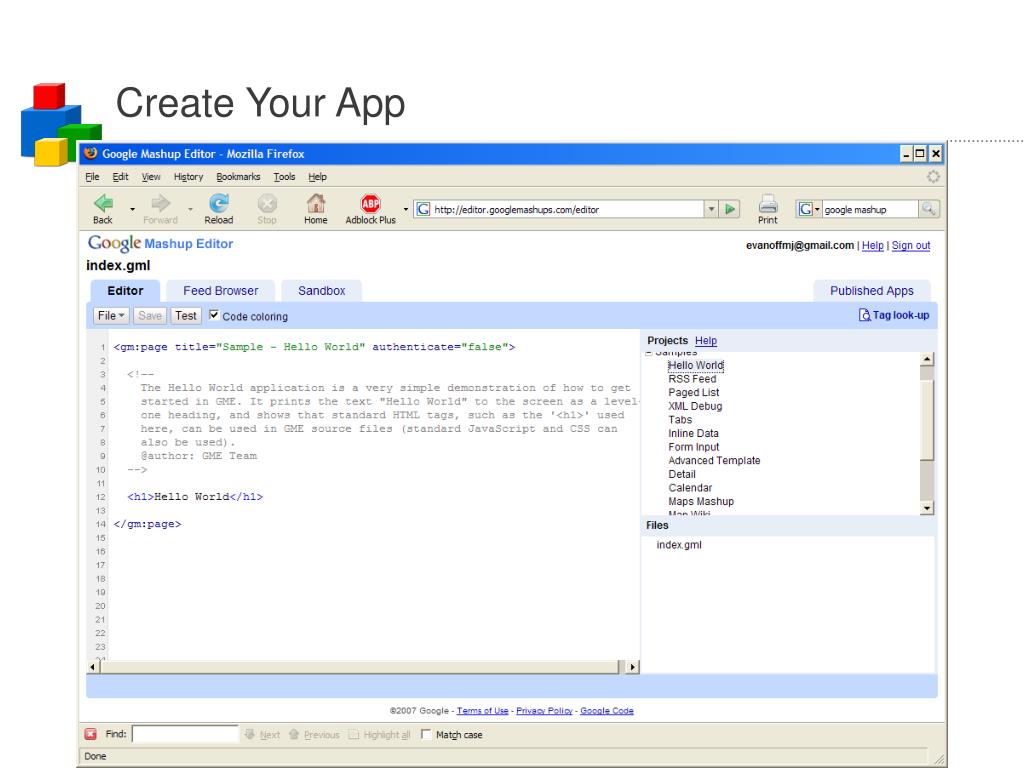Reload the page with the Reload icon

(219, 203)
